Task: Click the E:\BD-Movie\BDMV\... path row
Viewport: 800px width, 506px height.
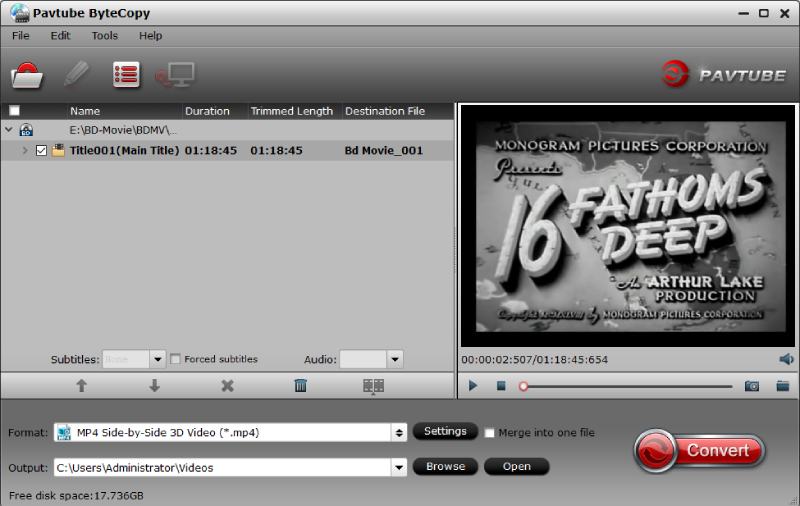Action: [x=227, y=130]
